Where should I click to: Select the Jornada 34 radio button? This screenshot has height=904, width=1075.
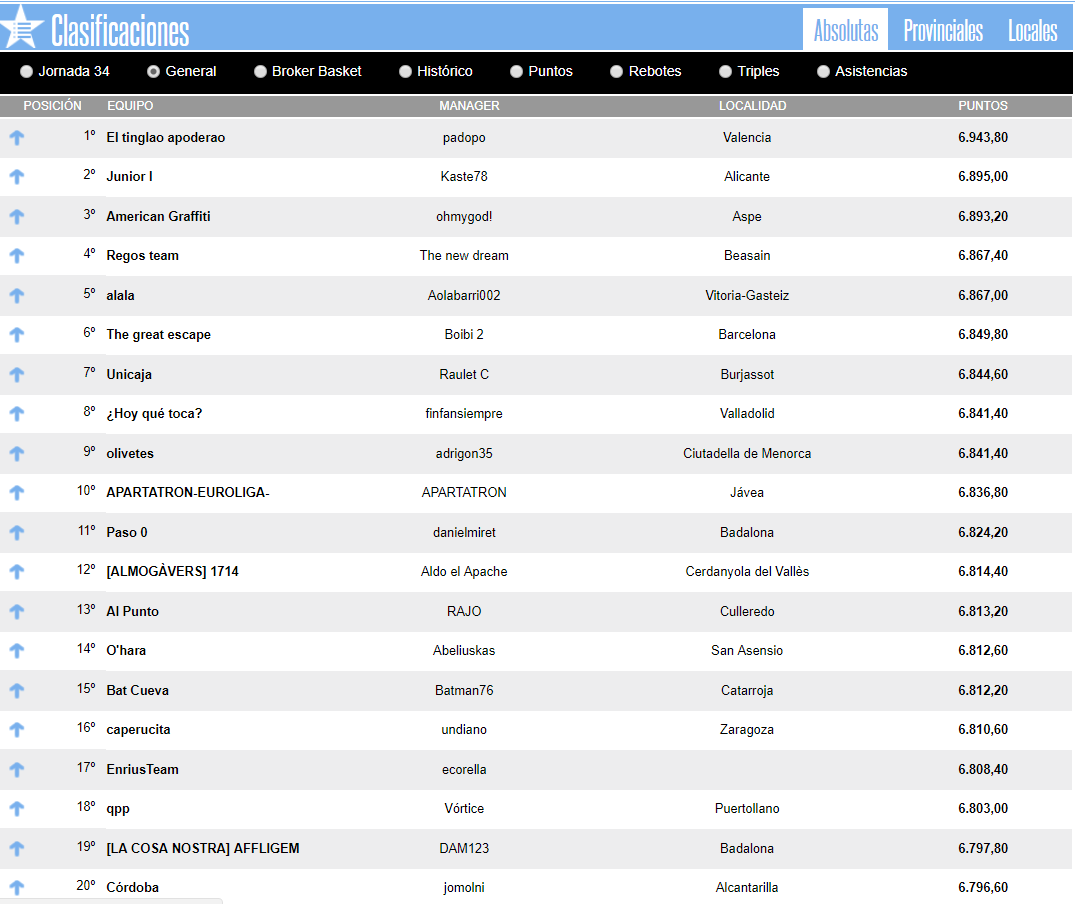pos(26,72)
